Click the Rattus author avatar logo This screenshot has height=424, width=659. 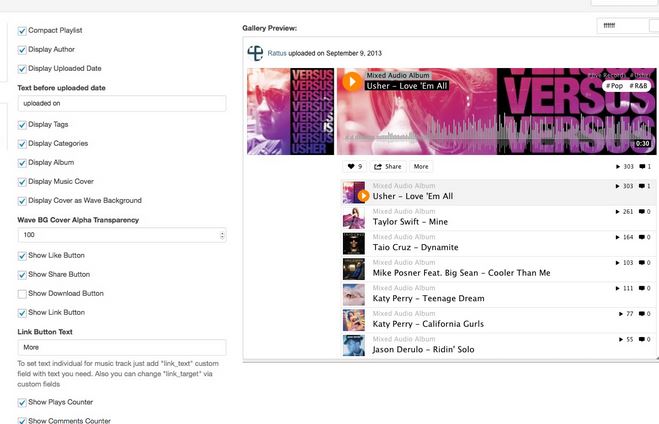tap(255, 53)
